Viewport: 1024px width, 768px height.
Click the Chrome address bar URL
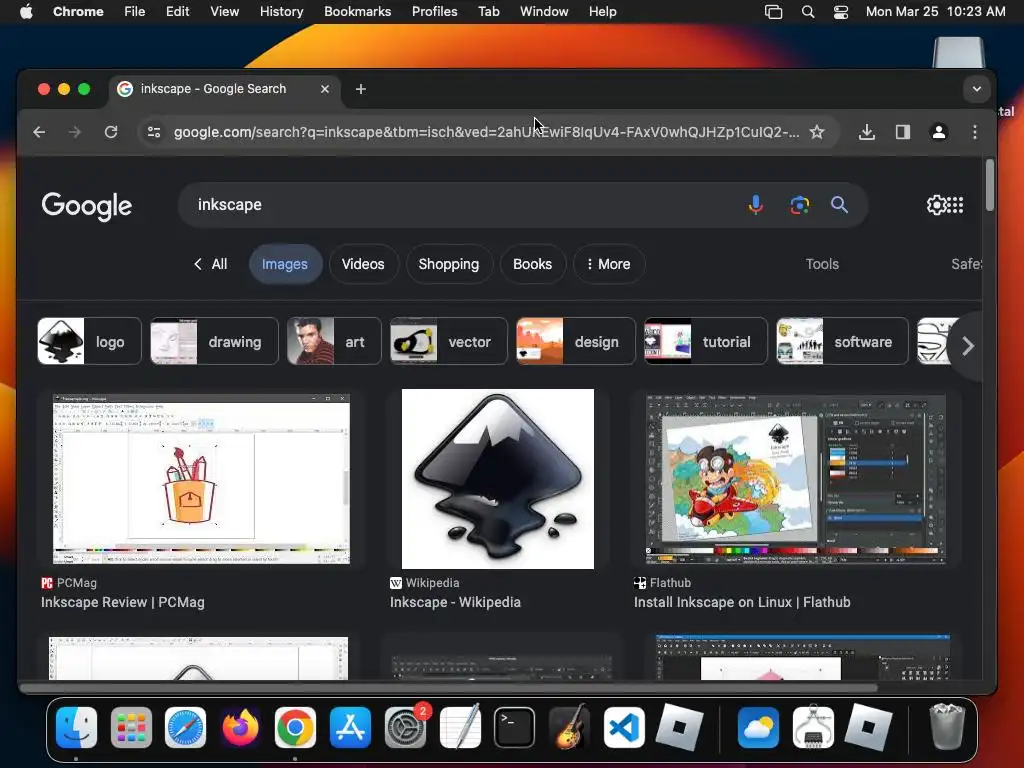[x=486, y=132]
